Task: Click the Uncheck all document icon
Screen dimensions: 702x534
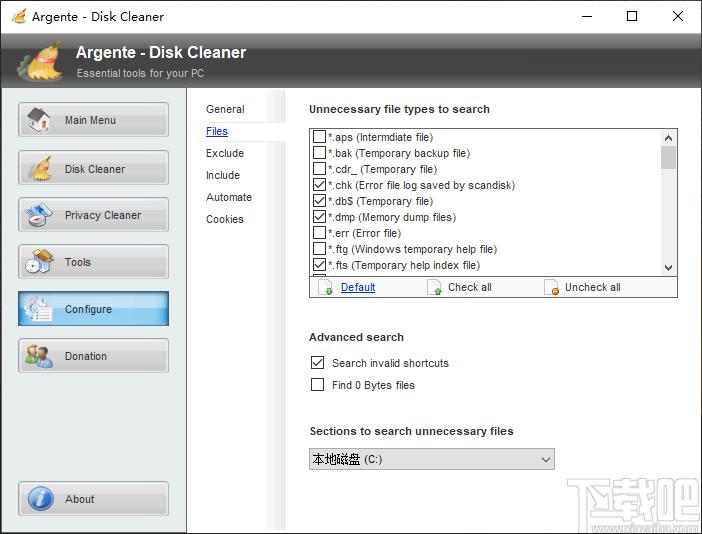Action: click(x=551, y=287)
